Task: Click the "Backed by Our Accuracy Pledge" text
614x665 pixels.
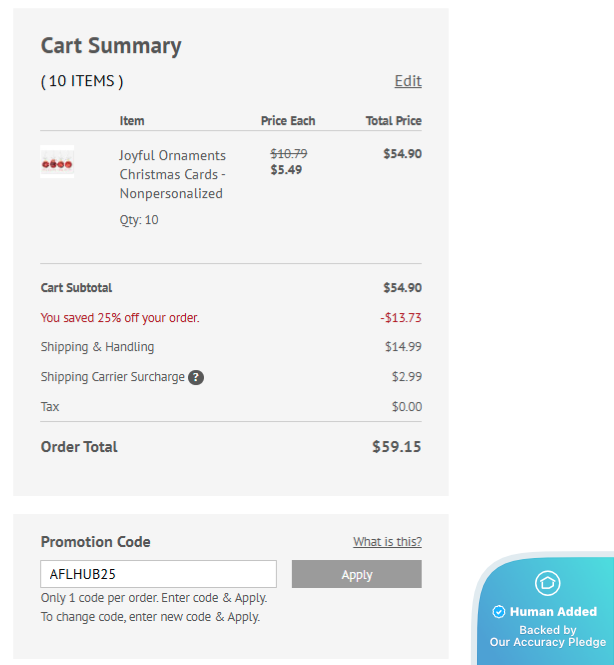Action: pos(548,636)
